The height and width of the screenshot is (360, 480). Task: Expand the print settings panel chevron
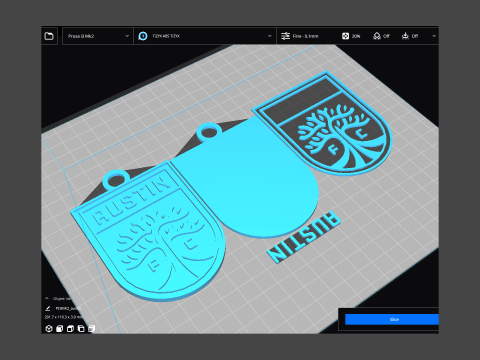click(434, 36)
